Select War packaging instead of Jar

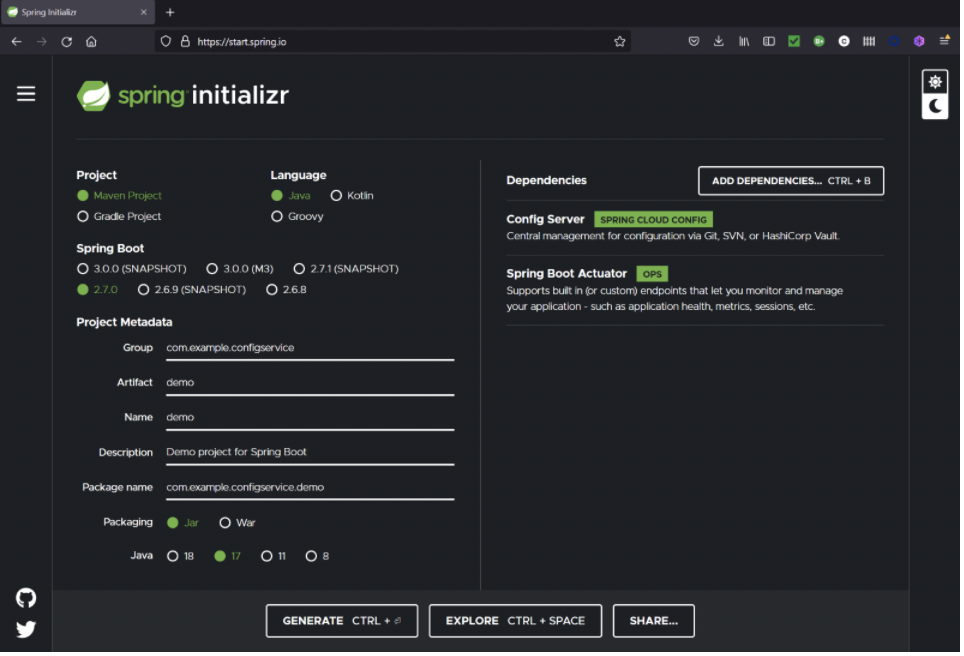[x=224, y=522]
